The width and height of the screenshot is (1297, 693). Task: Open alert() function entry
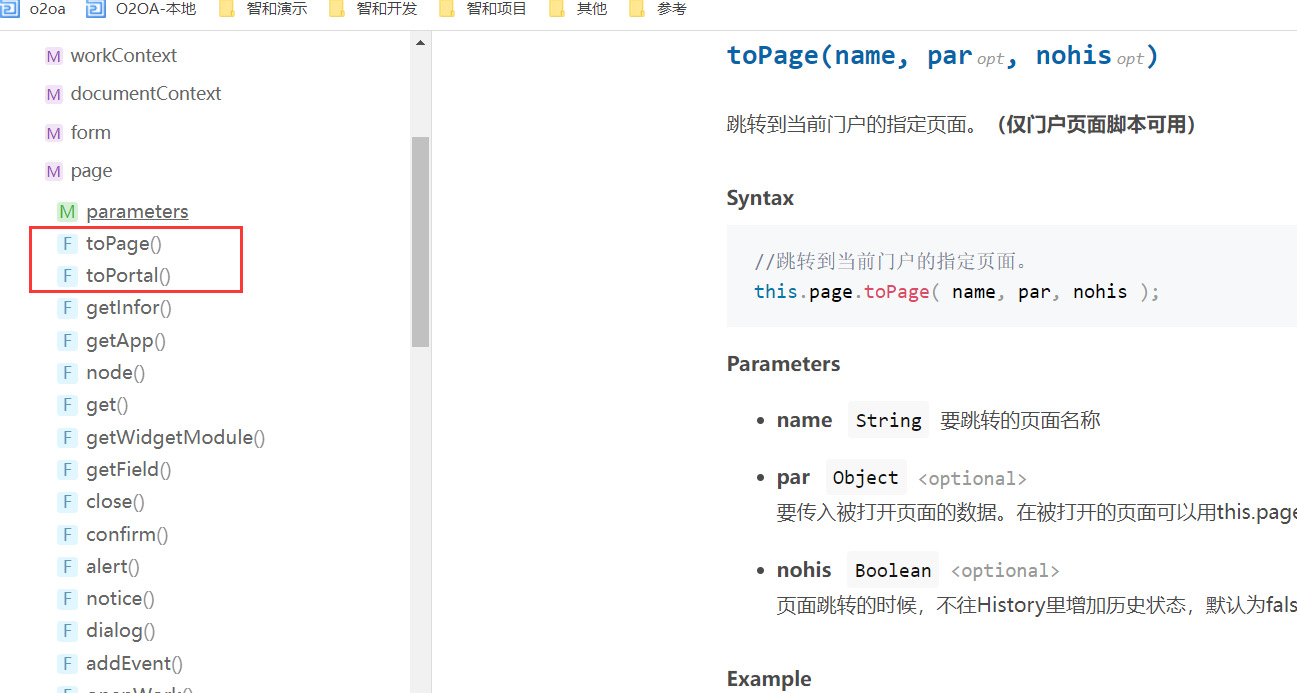pyautogui.click(x=113, y=566)
